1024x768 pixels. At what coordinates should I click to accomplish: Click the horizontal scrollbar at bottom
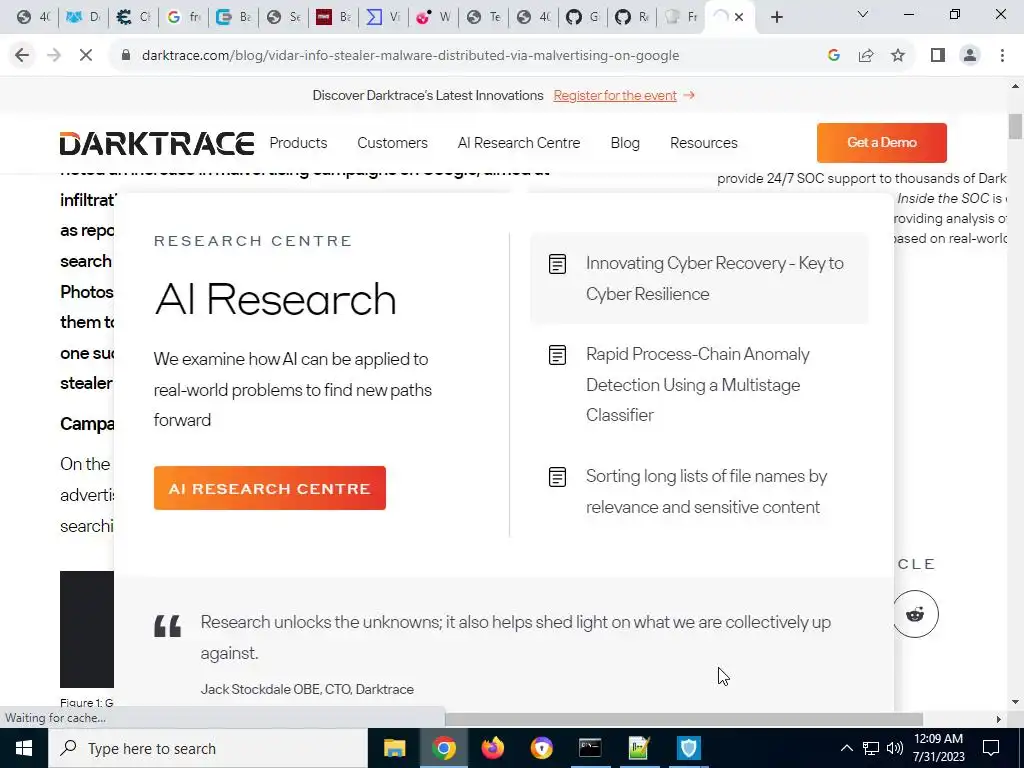tap(684, 719)
